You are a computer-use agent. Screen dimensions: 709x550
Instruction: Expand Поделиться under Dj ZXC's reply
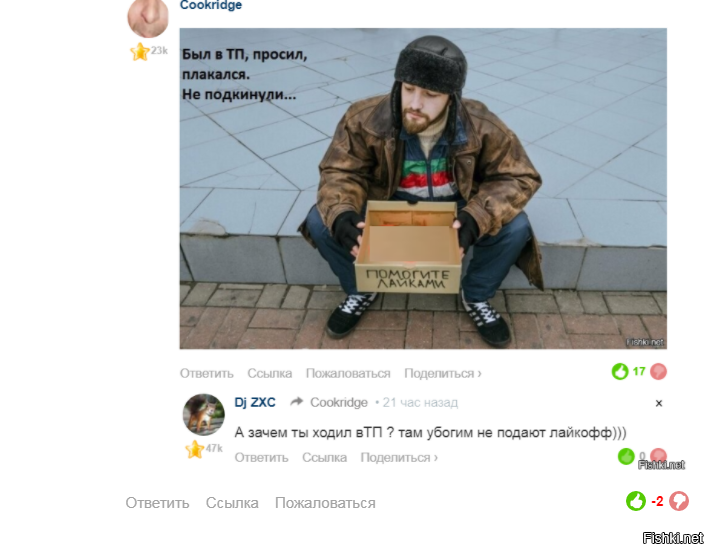(x=399, y=457)
